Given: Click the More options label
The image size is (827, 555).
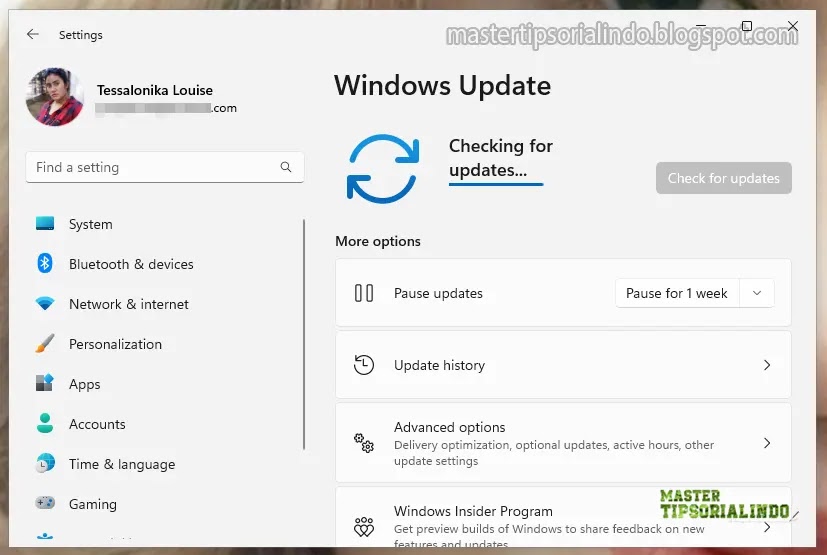Looking at the screenshot, I should [x=378, y=242].
